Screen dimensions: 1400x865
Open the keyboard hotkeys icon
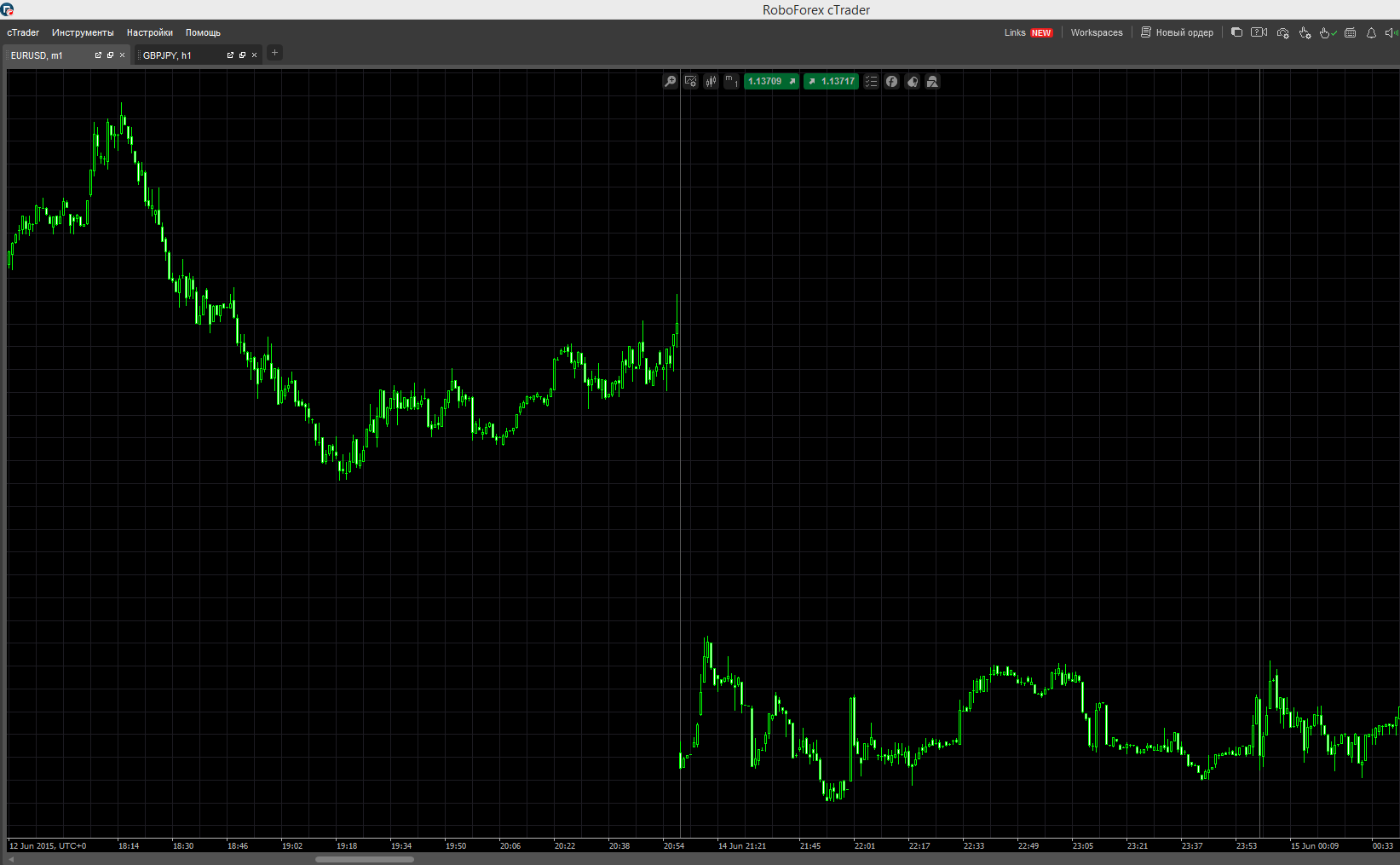click(1350, 32)
